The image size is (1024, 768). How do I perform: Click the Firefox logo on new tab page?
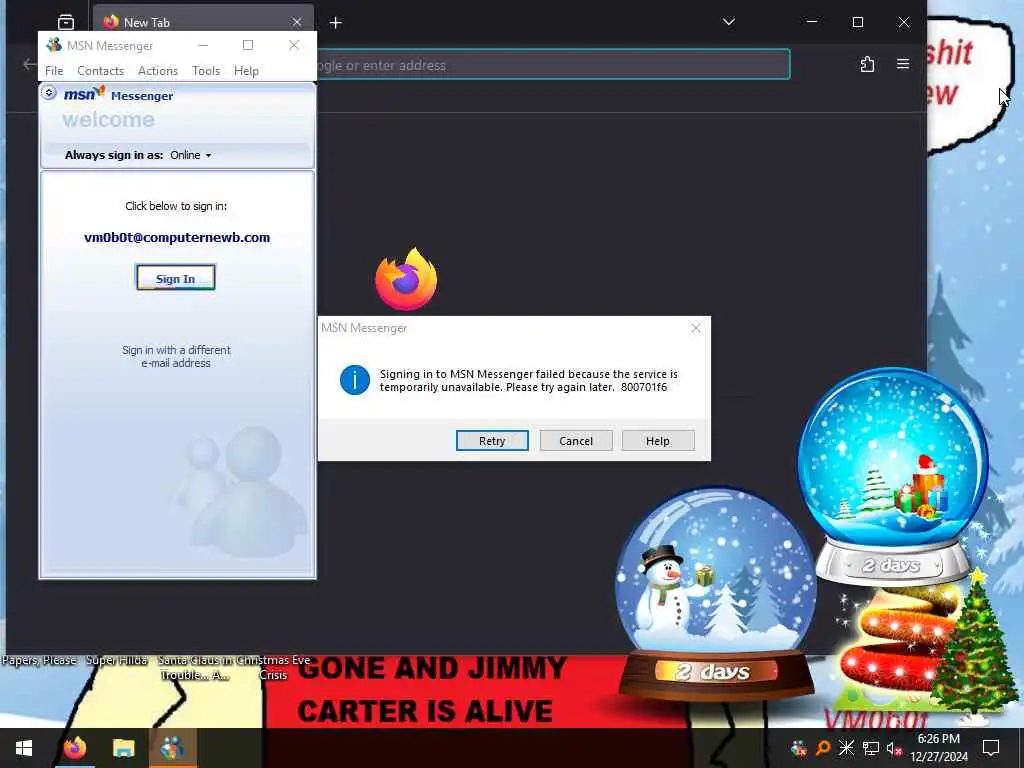coord(406,279)
